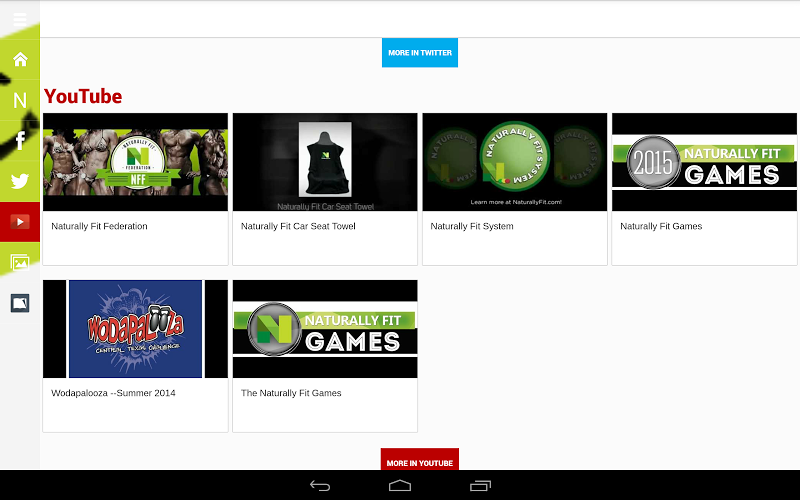800x500 pixels.
Task: Tap the Android home navigation icon
Action: 400,486
